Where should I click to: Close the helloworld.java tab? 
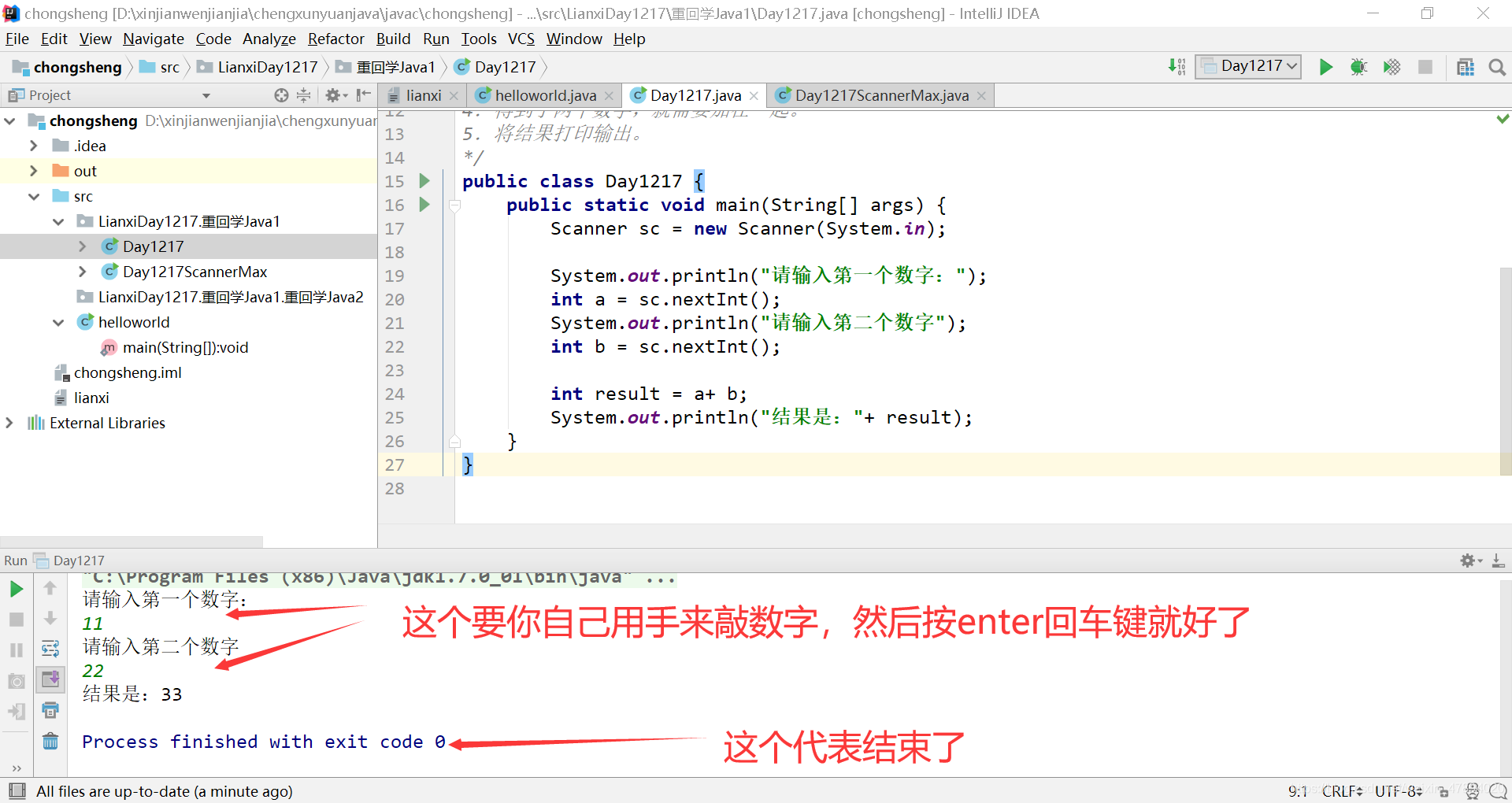coord(609,96)
